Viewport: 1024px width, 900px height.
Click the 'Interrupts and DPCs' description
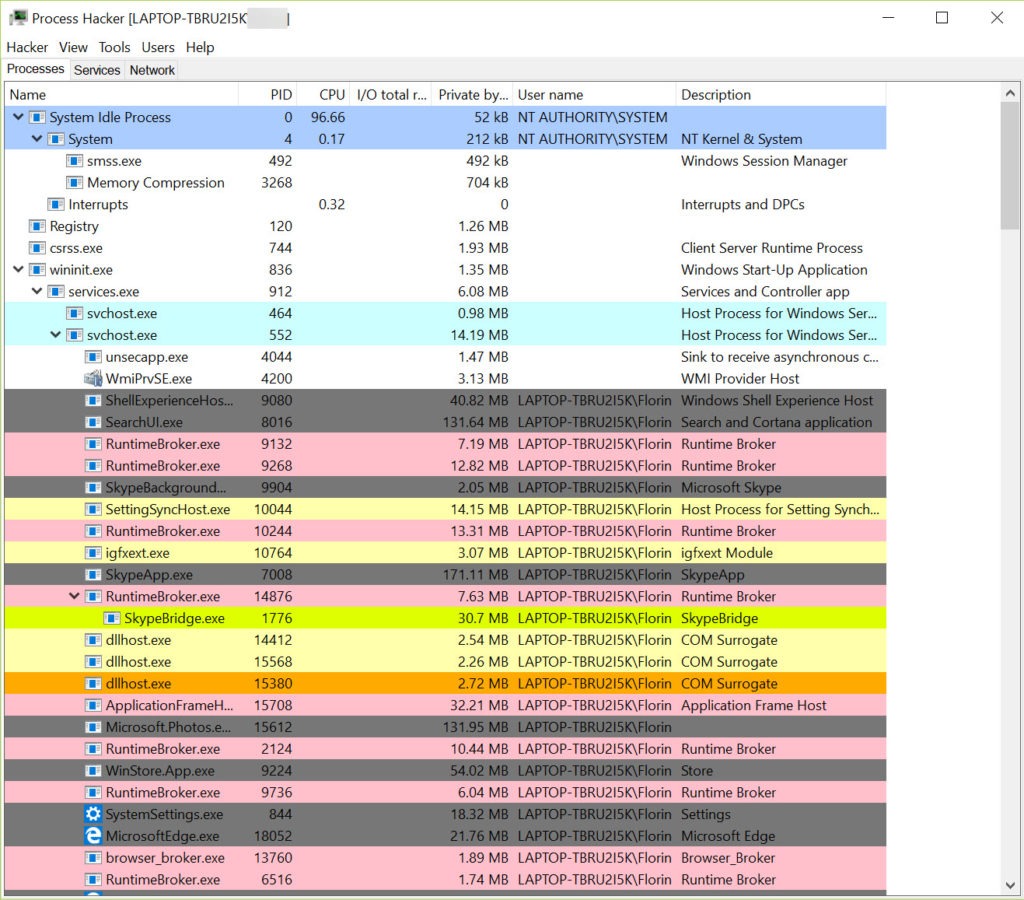(x=743, y=204)
